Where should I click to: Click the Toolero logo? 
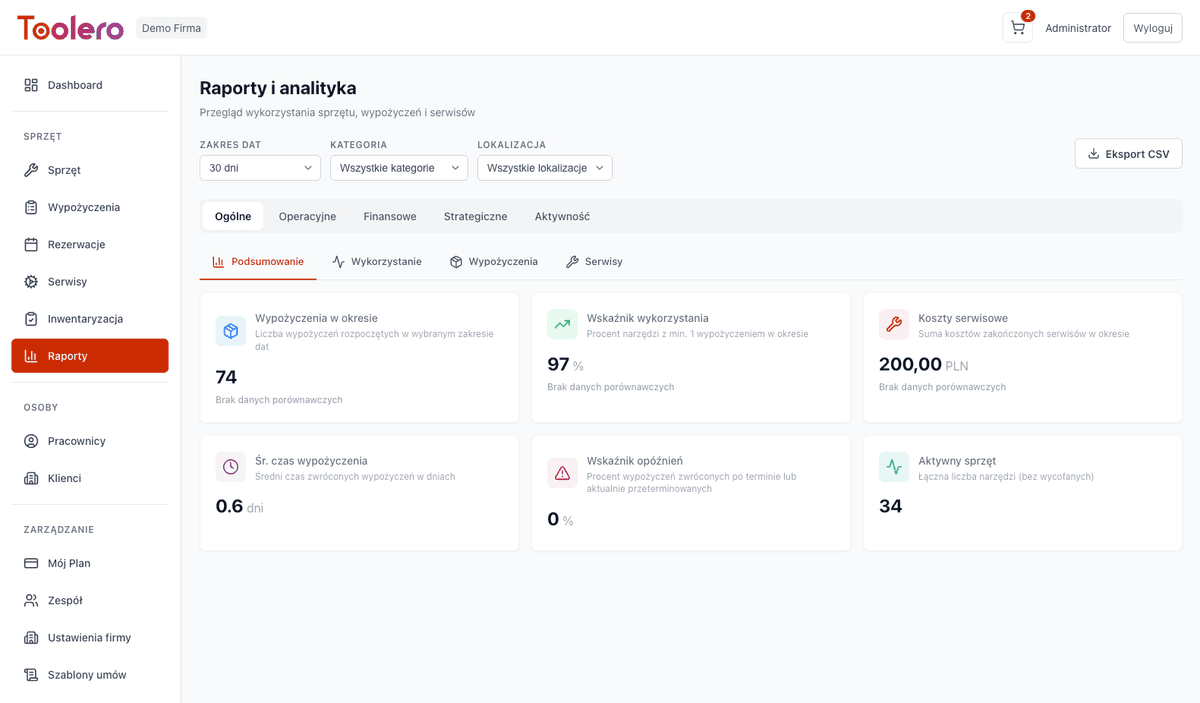tap(70, 28)
